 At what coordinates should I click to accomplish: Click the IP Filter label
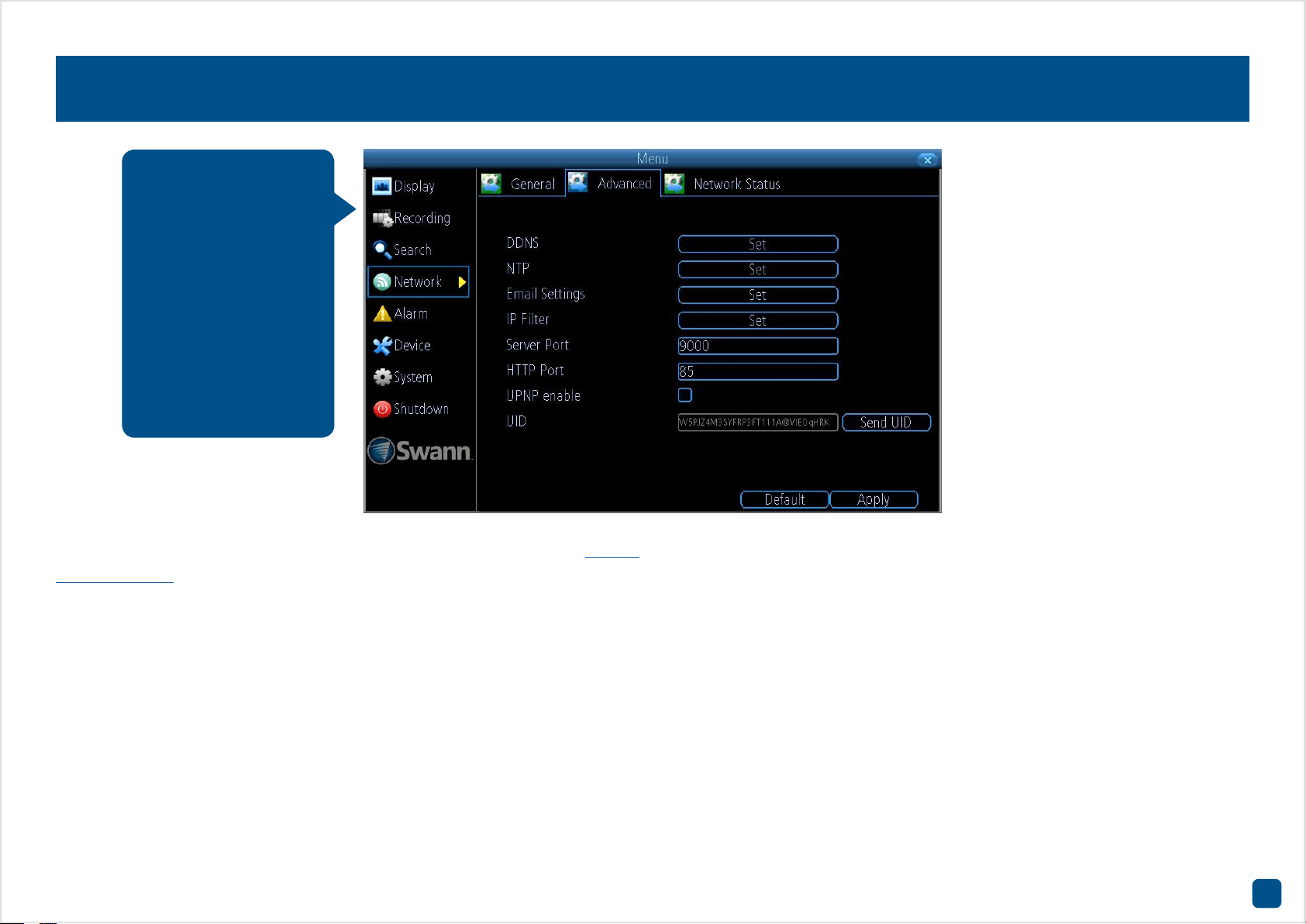[x=528, y=319]
